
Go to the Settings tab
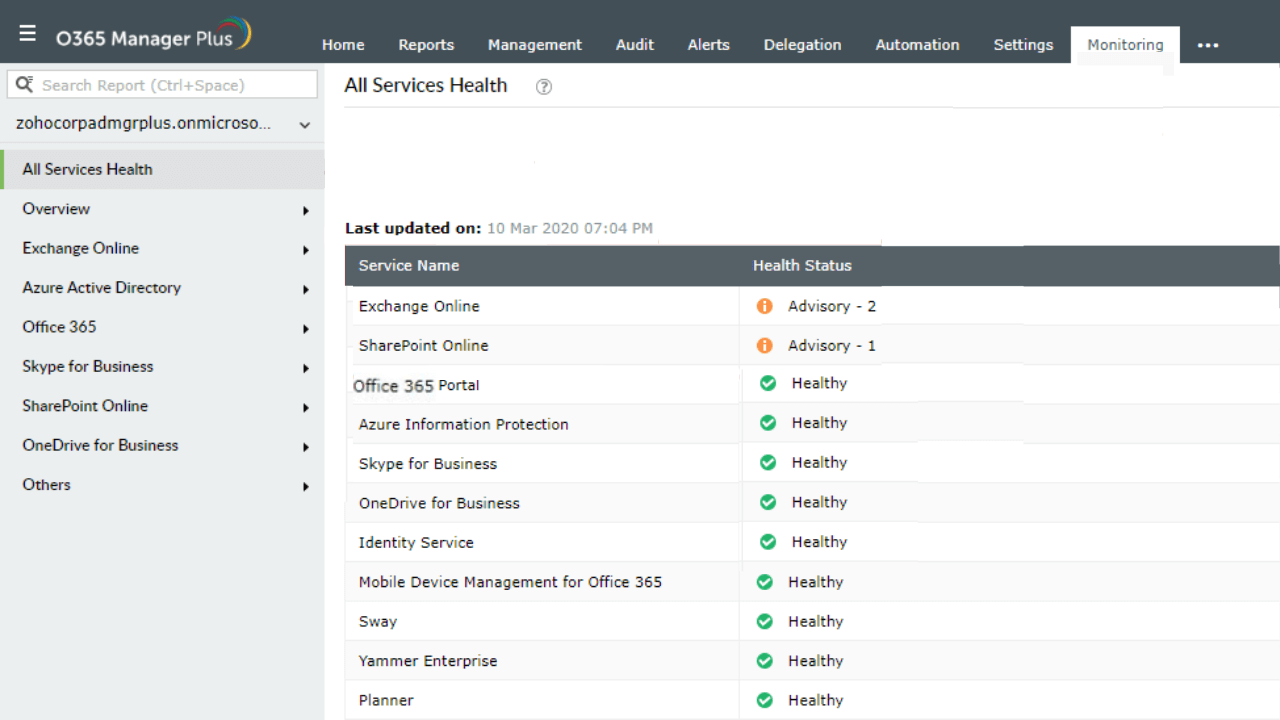[x=1023, y=45]
